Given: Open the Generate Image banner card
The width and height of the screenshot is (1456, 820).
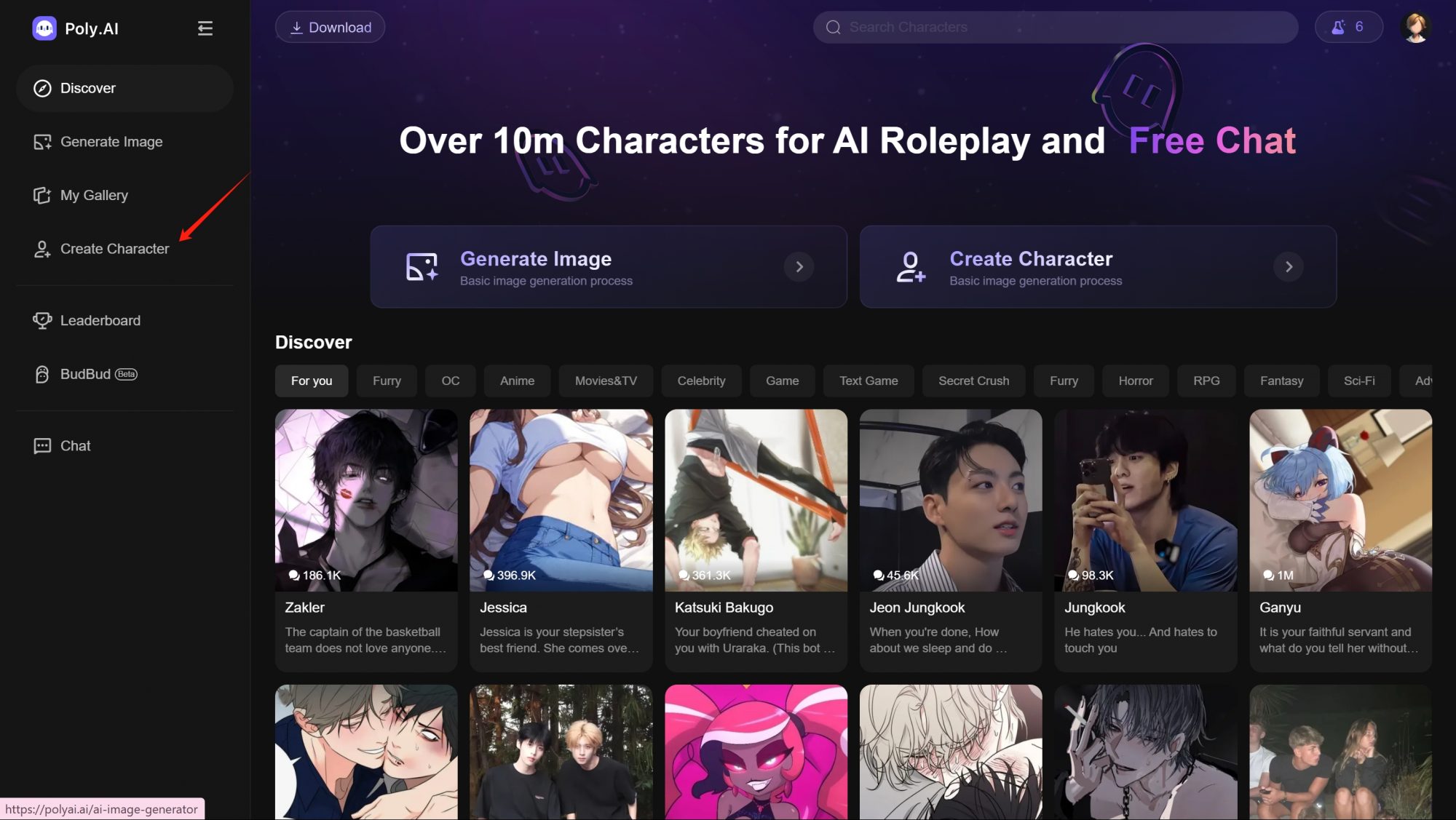Looking at the screenshot, I should click(x=609, y=266).
